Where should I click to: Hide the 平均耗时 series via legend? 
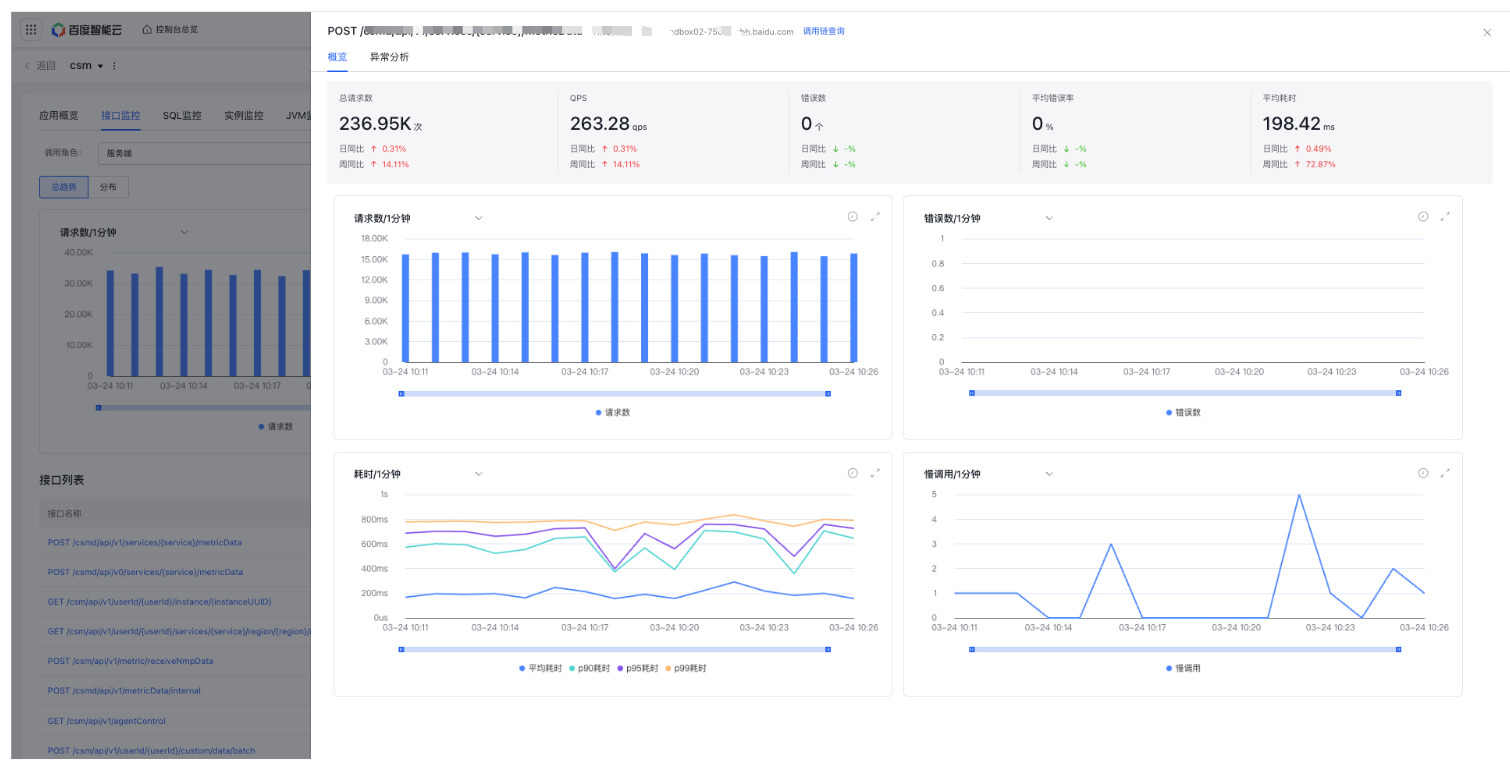(541, 668)
